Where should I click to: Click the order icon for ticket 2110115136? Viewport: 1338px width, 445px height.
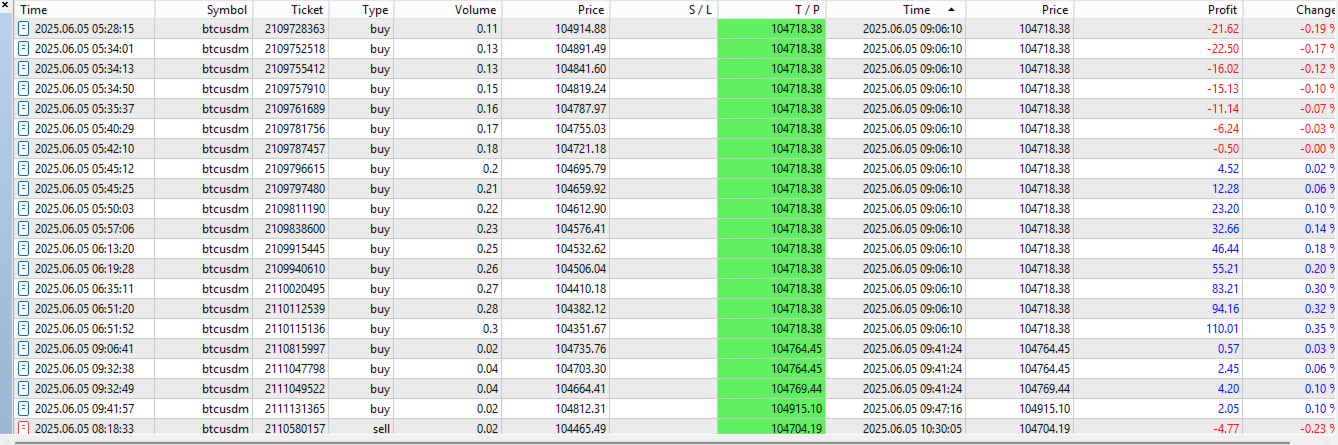[24, 329]
